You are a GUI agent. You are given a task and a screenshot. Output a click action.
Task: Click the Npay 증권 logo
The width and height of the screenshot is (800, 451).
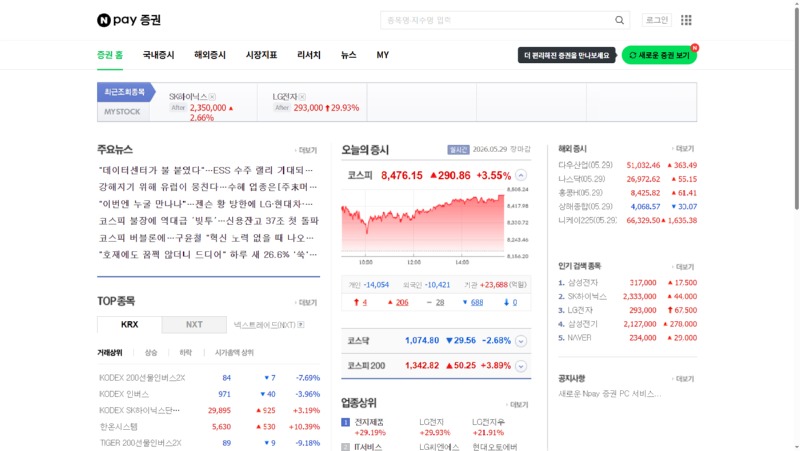[x=129, y=20]
